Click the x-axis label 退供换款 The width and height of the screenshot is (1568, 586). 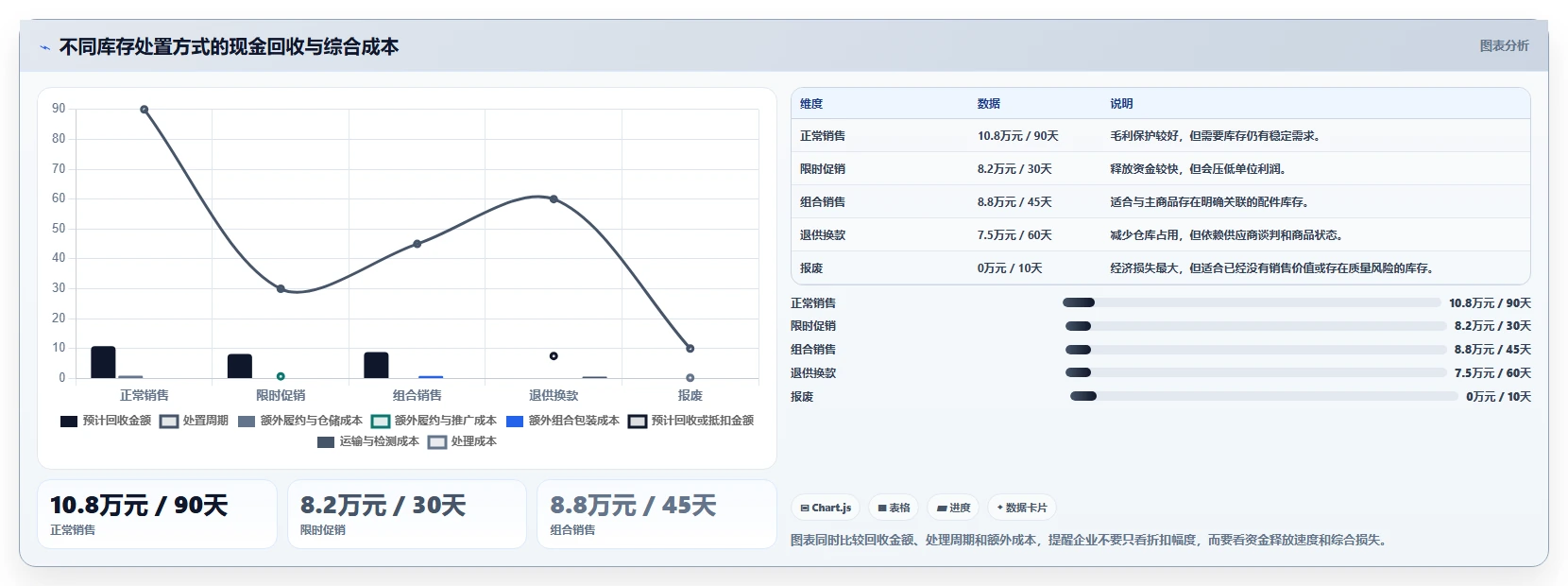click(x=554, y=395)
